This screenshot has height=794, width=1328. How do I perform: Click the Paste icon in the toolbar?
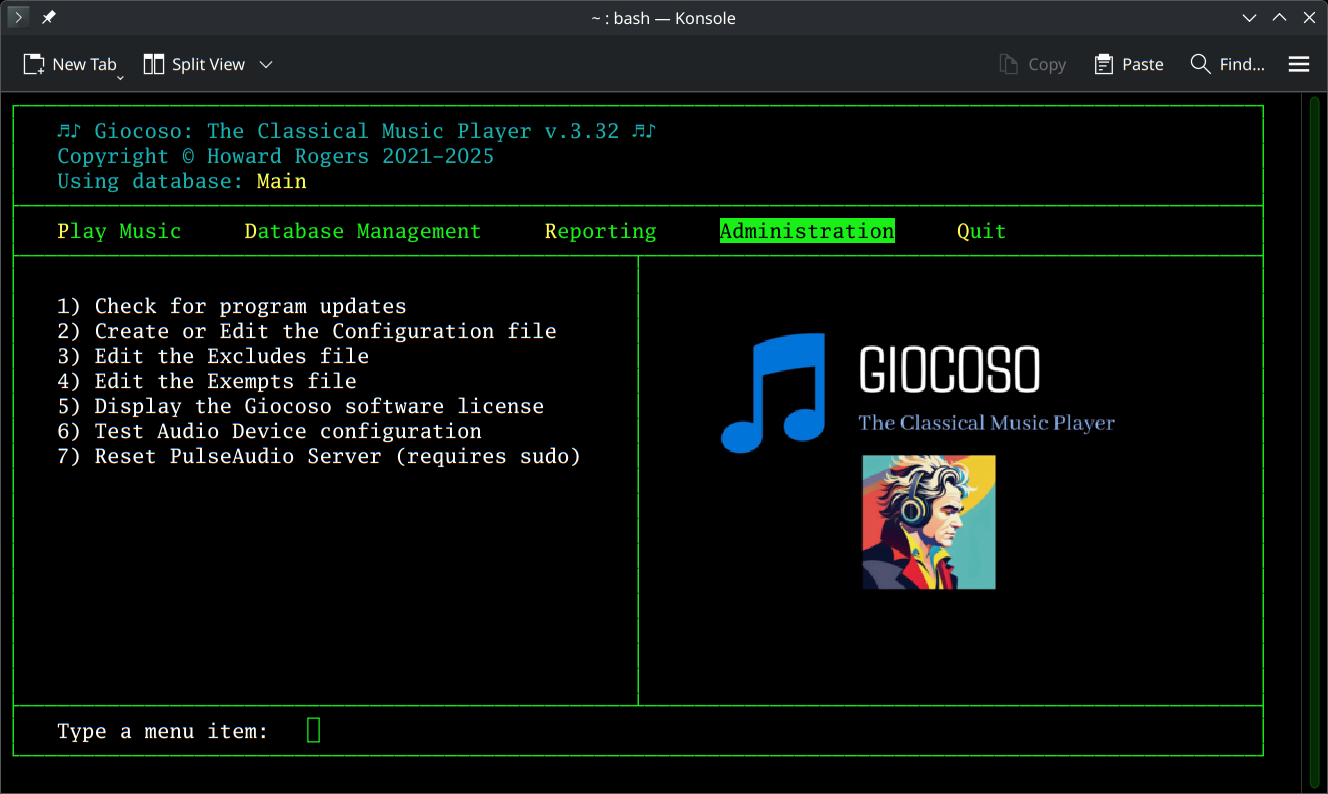[1103, 63]
